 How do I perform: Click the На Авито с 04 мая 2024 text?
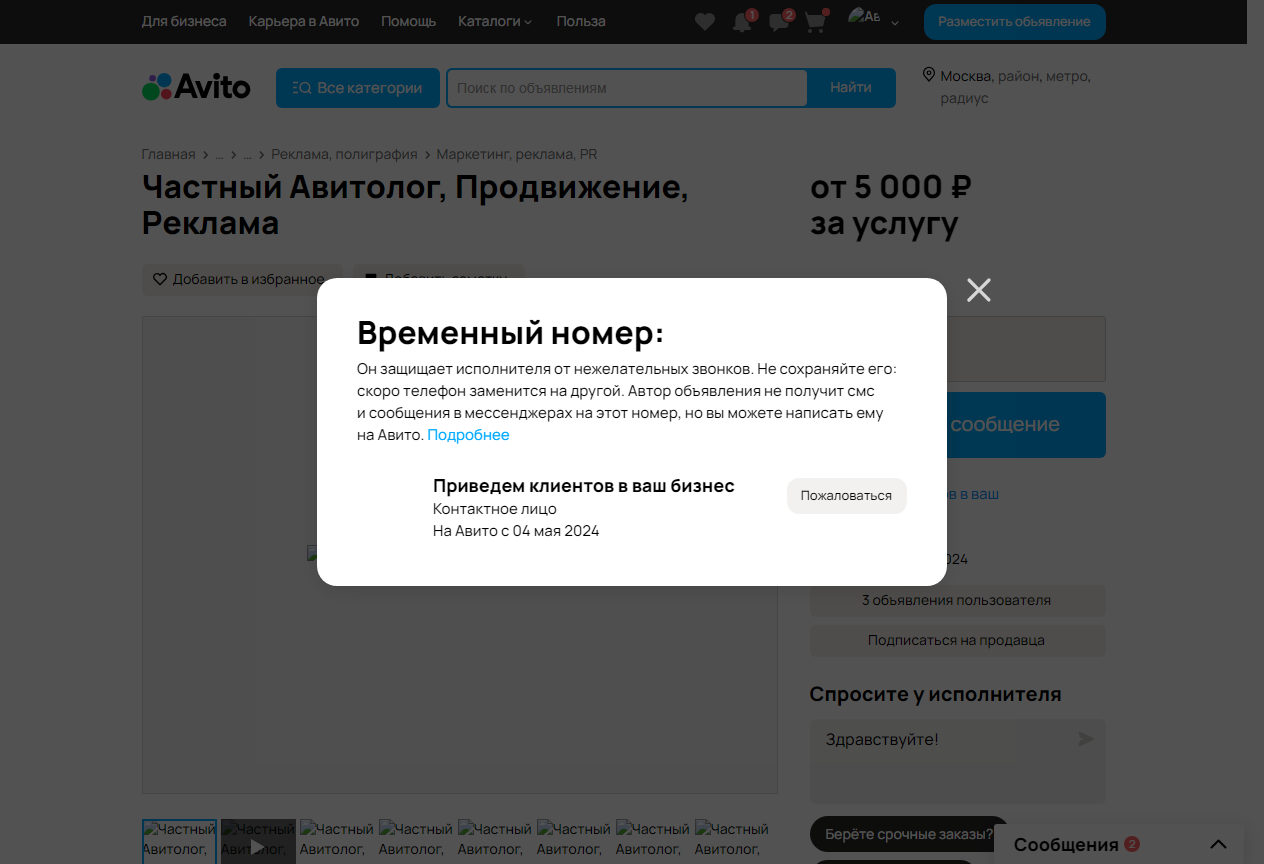coord(516,531)
